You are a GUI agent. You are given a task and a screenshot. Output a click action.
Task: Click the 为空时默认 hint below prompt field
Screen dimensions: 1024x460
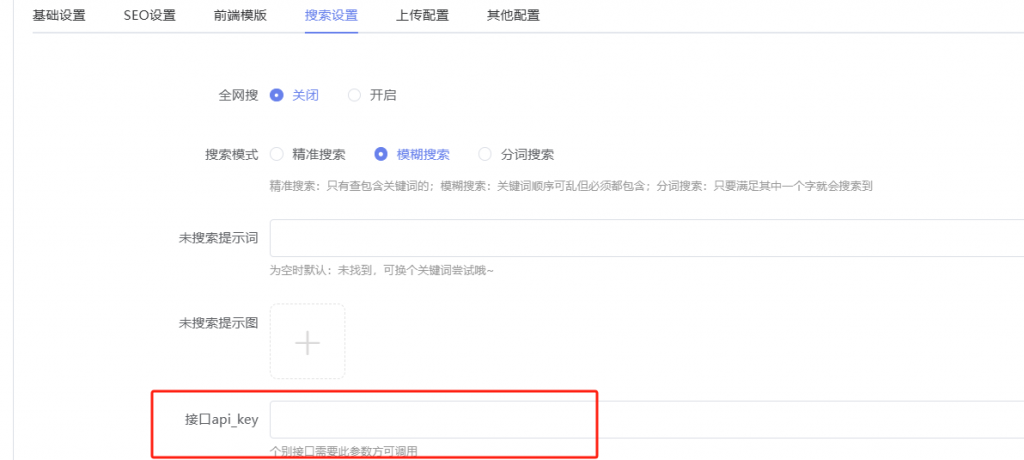382,271
